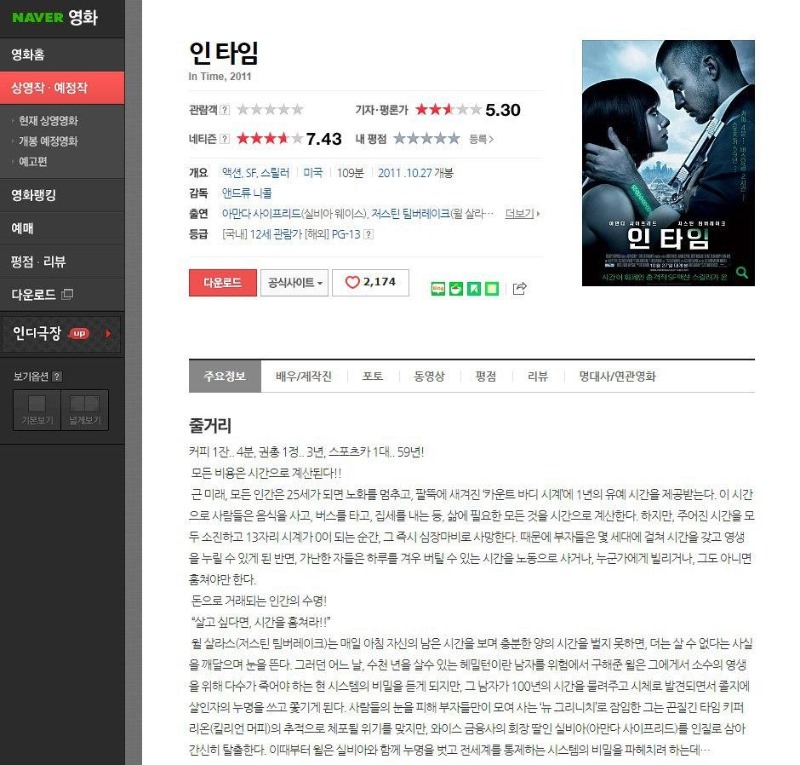Open director link 앤드류 니콜
The image size is (800, 765).
(247, 193)
